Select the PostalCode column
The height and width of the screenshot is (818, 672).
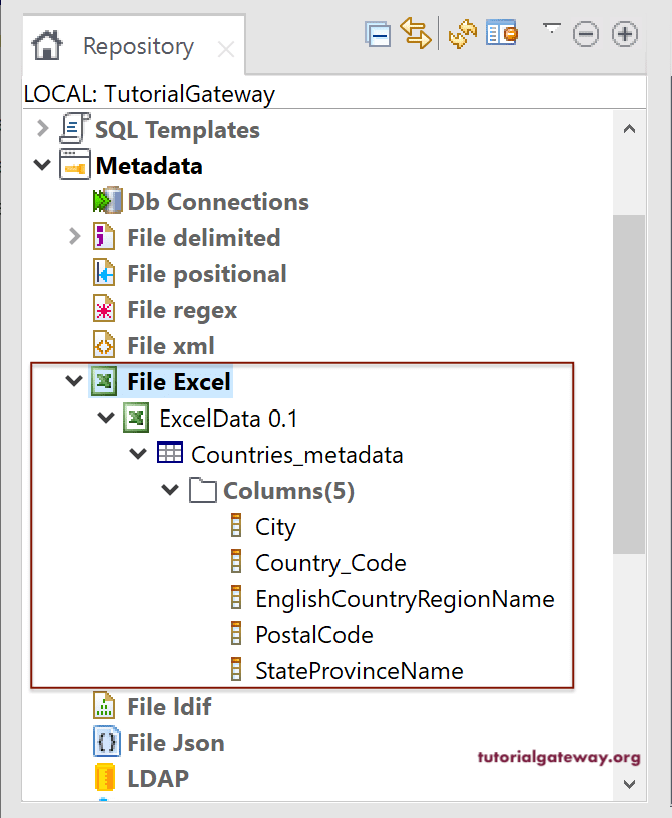[x=315, y=635]
